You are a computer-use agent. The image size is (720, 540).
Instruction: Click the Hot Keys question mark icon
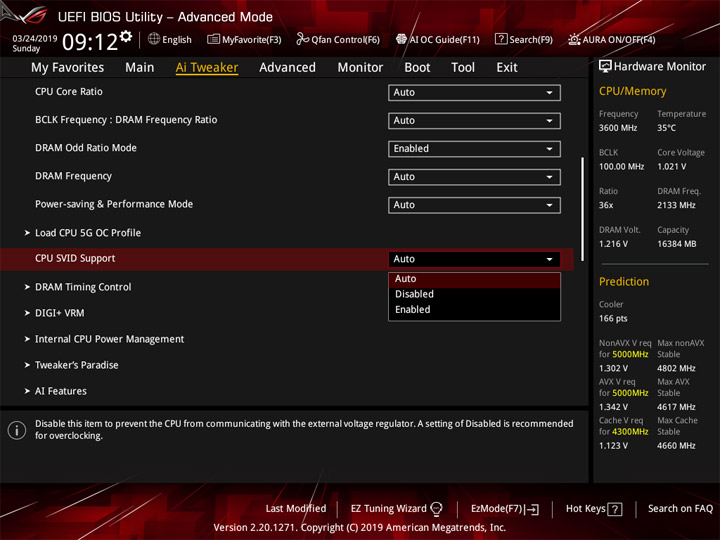614,509
